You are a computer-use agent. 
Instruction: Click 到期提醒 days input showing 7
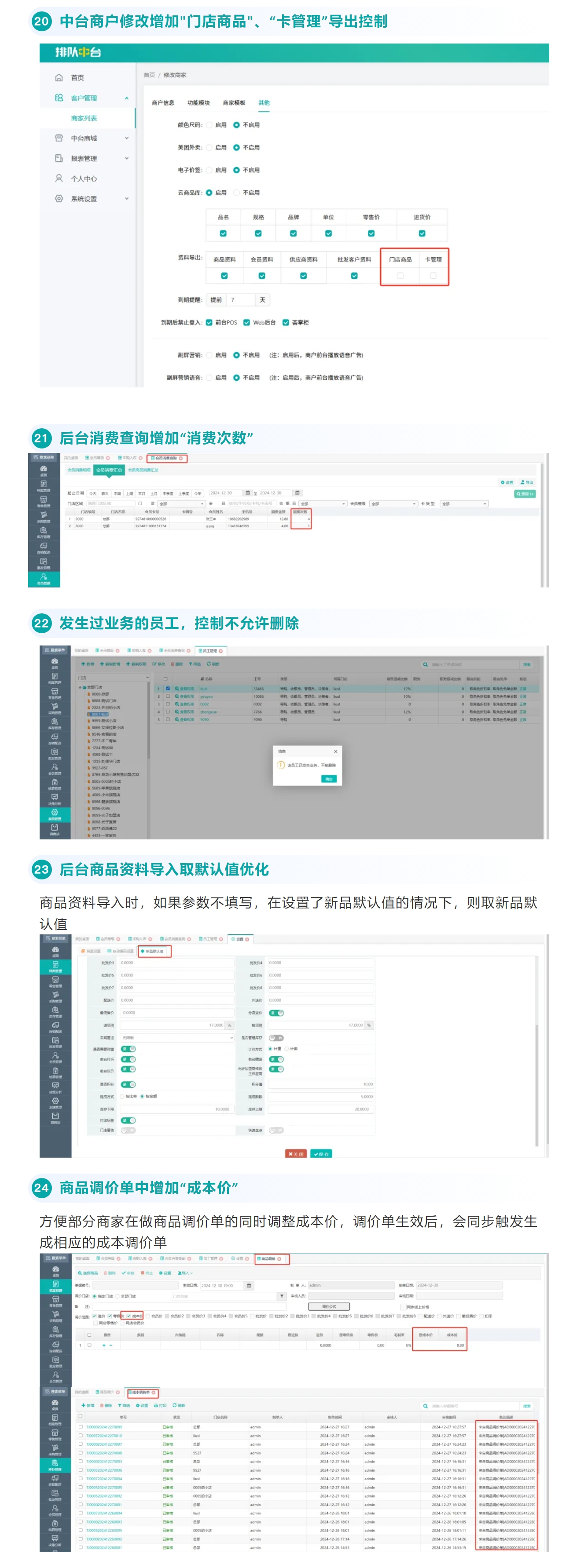[241, 300]
